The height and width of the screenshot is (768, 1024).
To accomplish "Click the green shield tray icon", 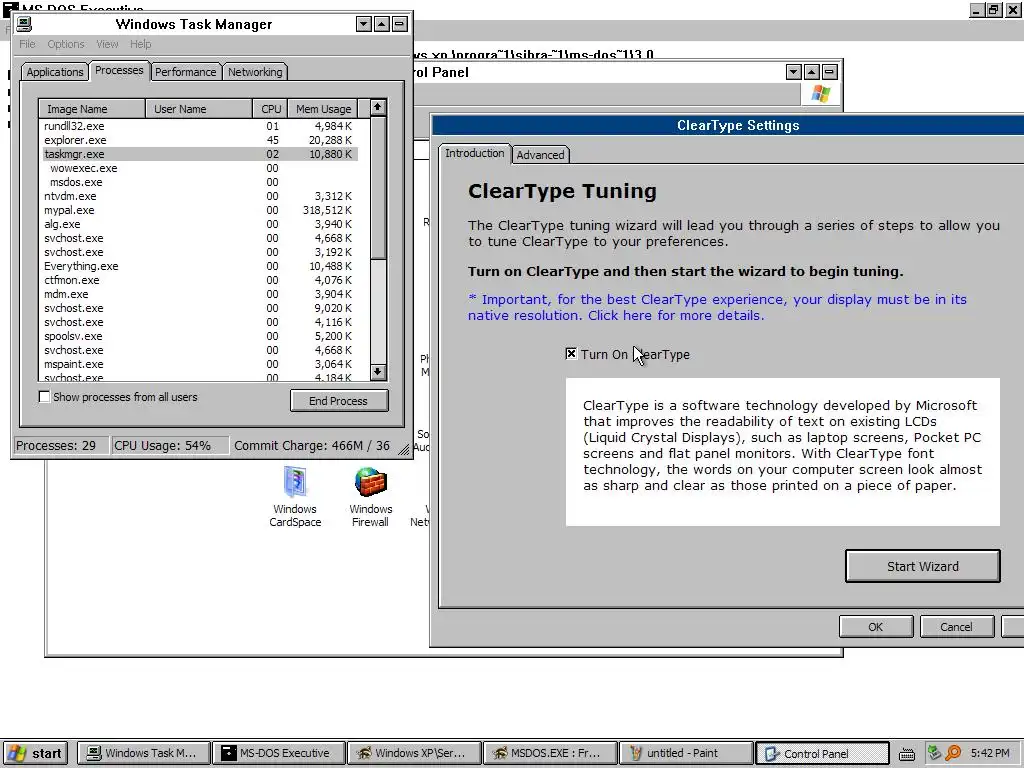I will tap(935, 753).
